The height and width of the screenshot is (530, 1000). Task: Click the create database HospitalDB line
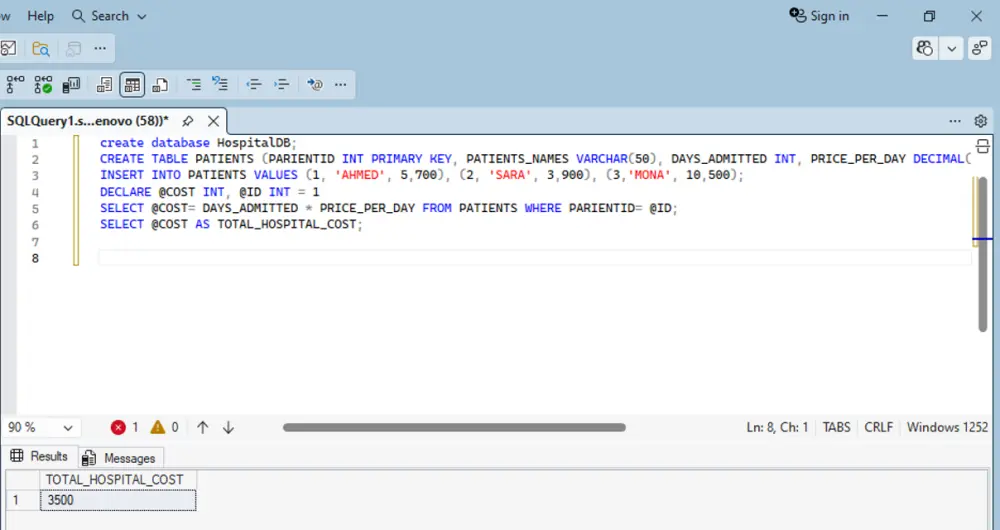click(x=198, y=143)
